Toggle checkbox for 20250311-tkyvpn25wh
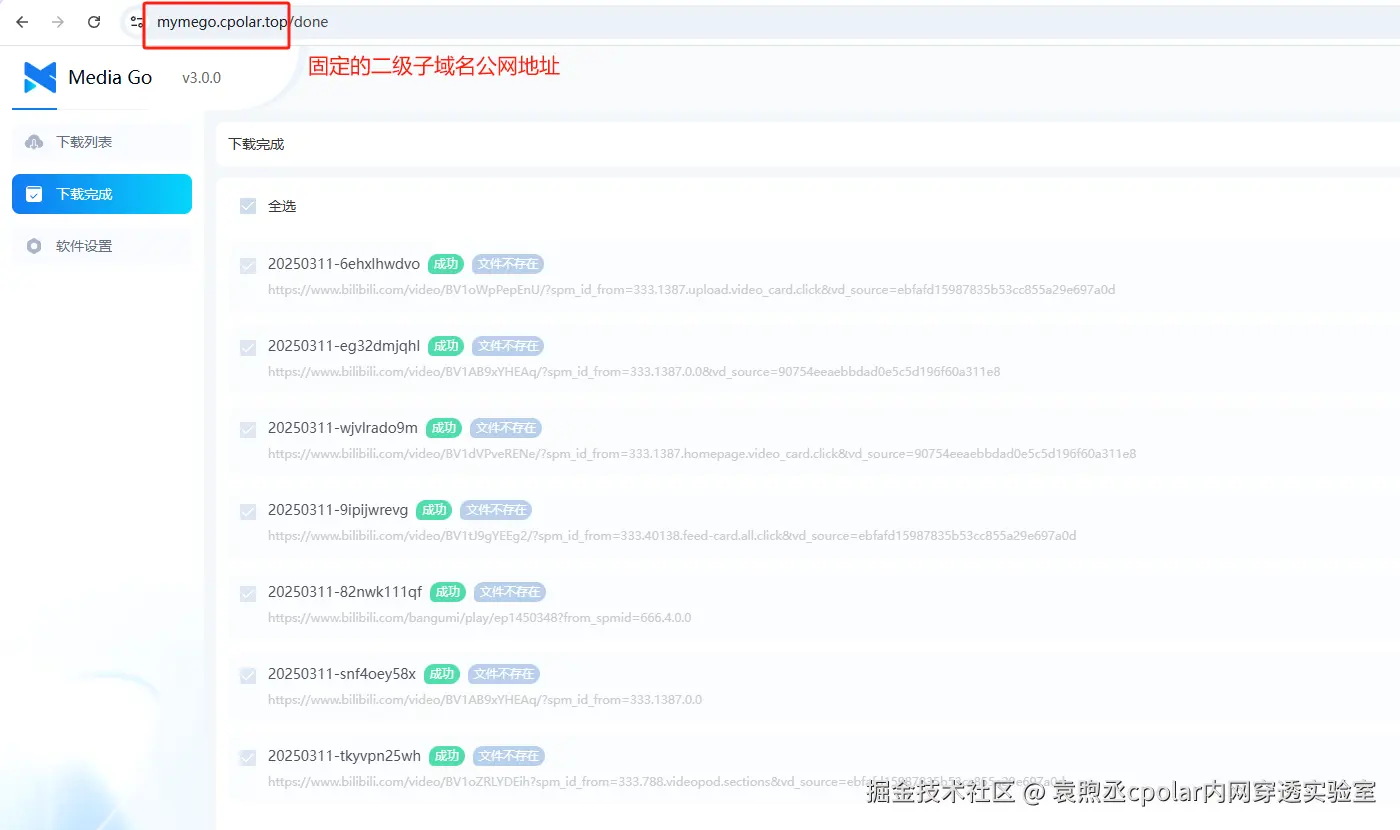This screenshot has width=1400, height=830. pyautogui.click(x=248, y=758)
